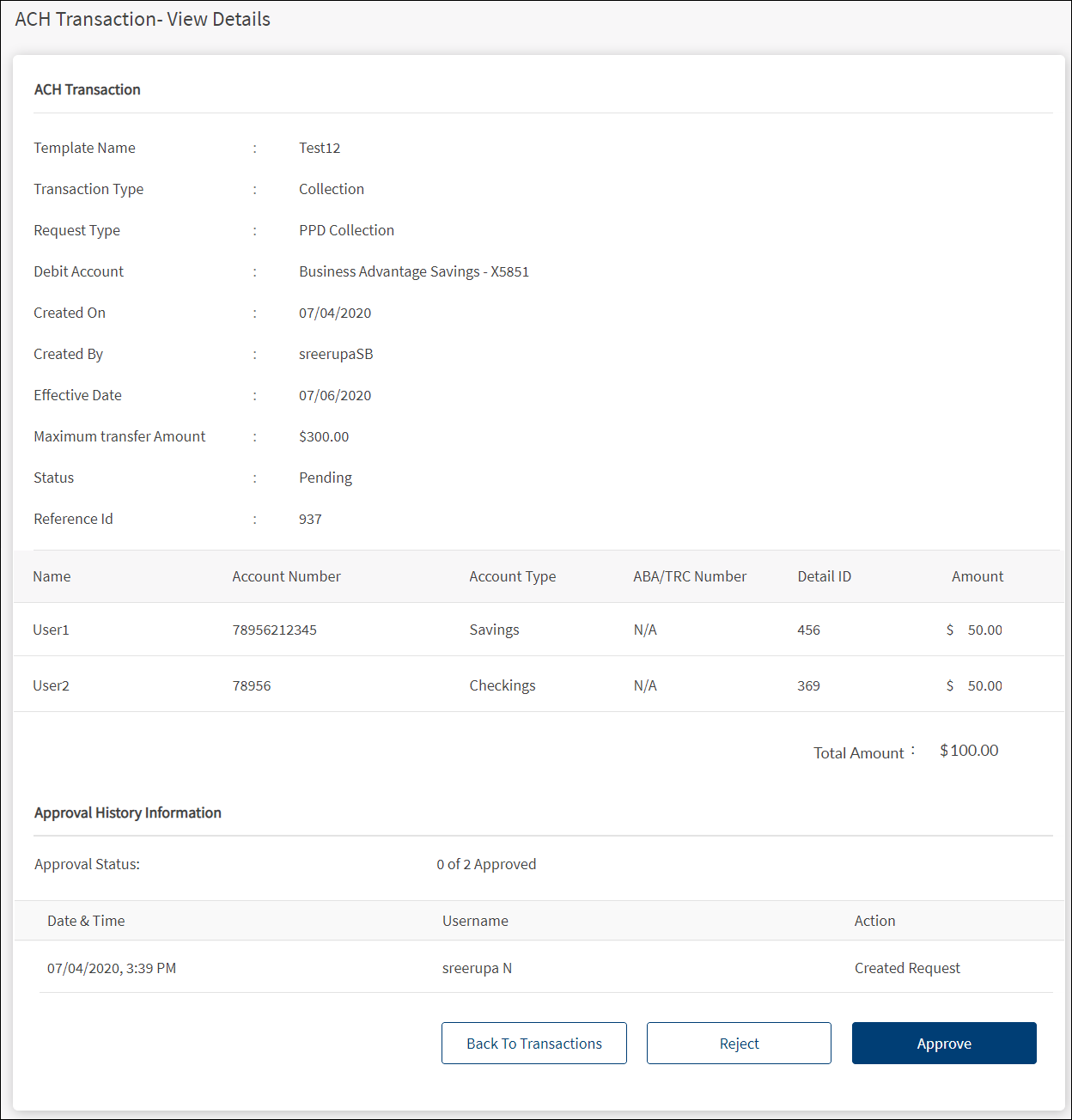1072x1120 pixels.
Task: Select the User2 row name
Action: coord(51,685)
